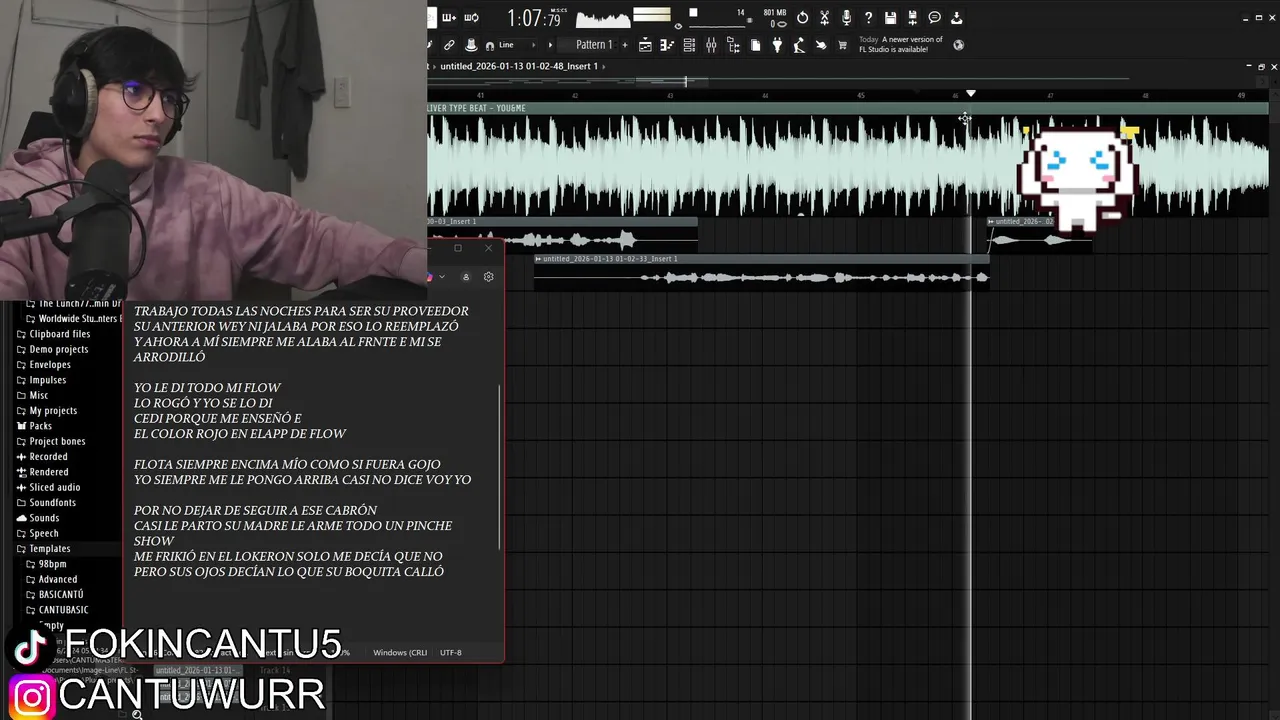Screen dimensions: 1280x720
Task: Select the Project bones folder
Action: tap(50, 441)
